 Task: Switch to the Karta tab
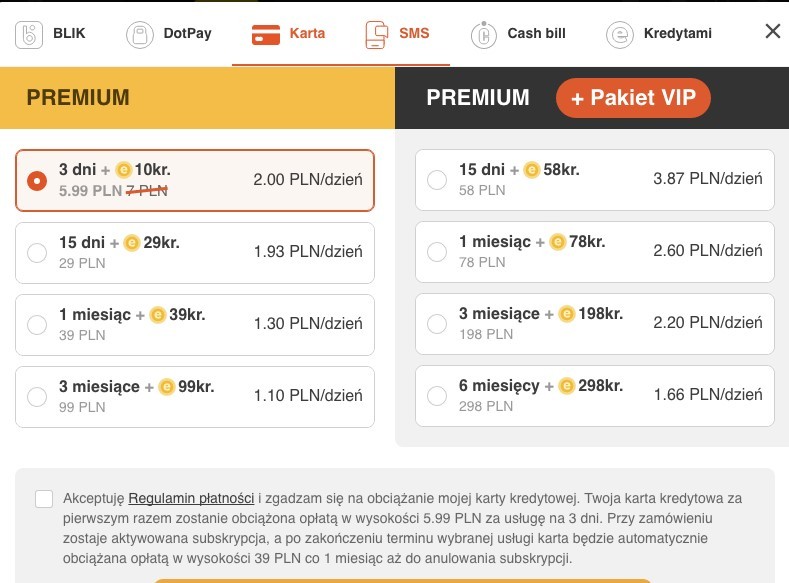pyautogui.click(x=307, y=33)
